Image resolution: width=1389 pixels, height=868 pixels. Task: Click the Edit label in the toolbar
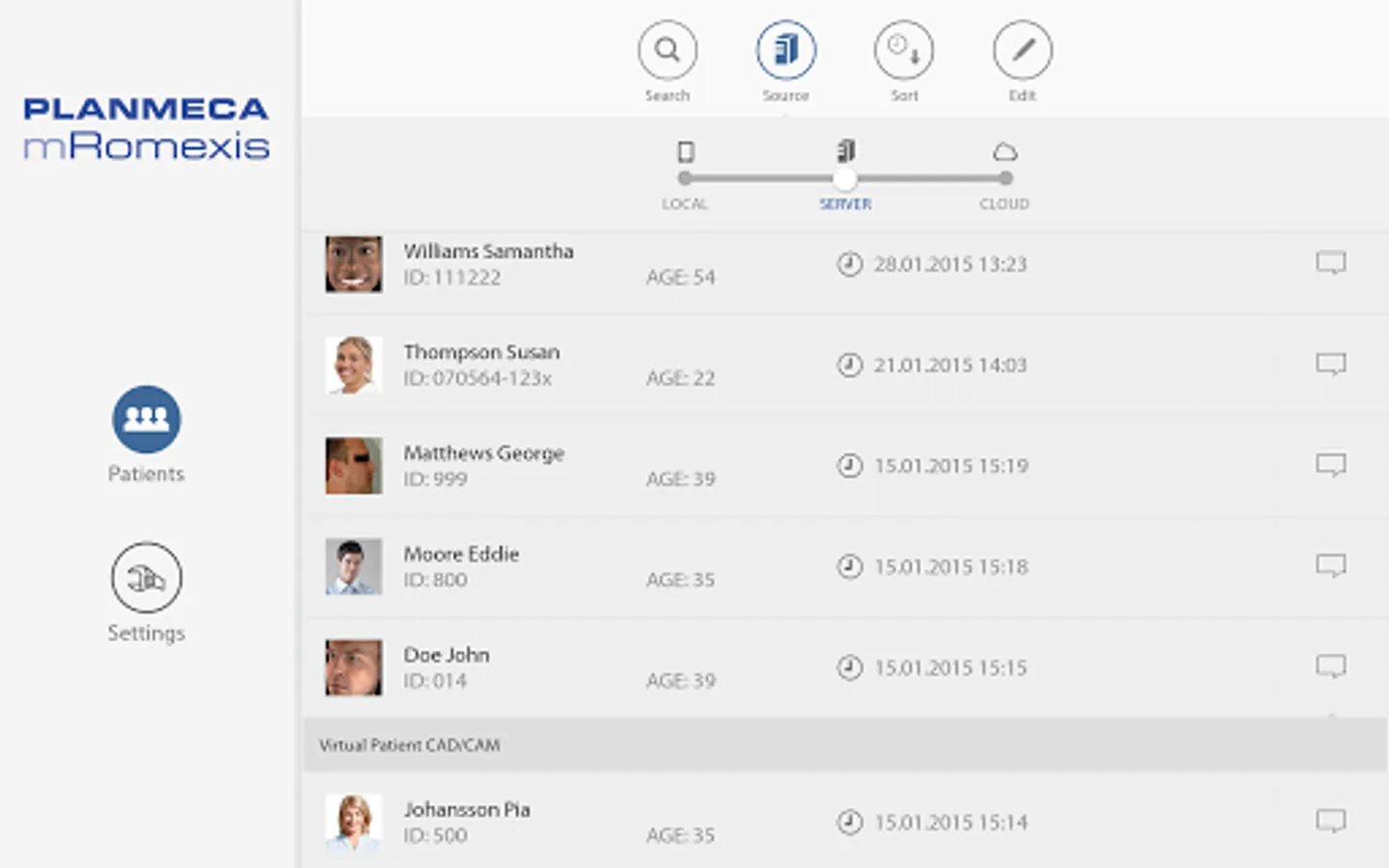pos(1022,95)
